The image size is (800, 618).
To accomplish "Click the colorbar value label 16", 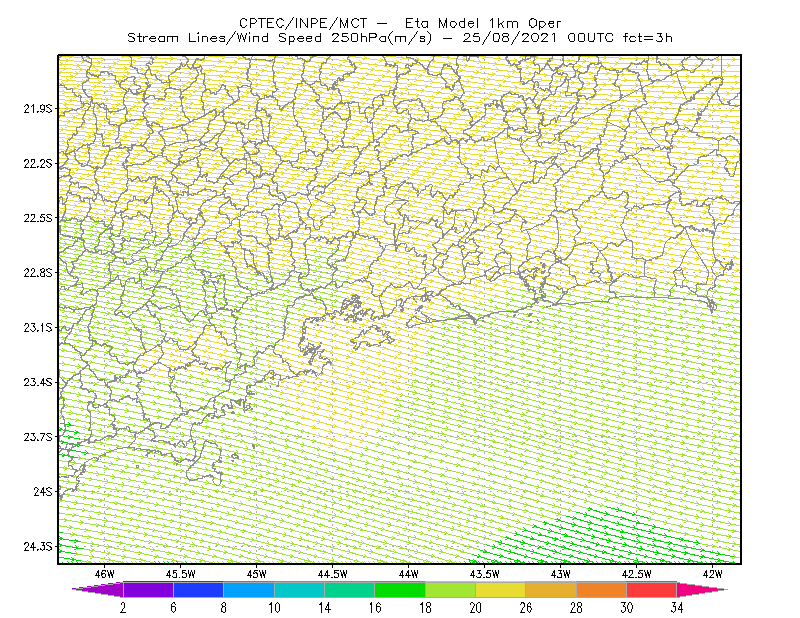I will coord(375,608).
